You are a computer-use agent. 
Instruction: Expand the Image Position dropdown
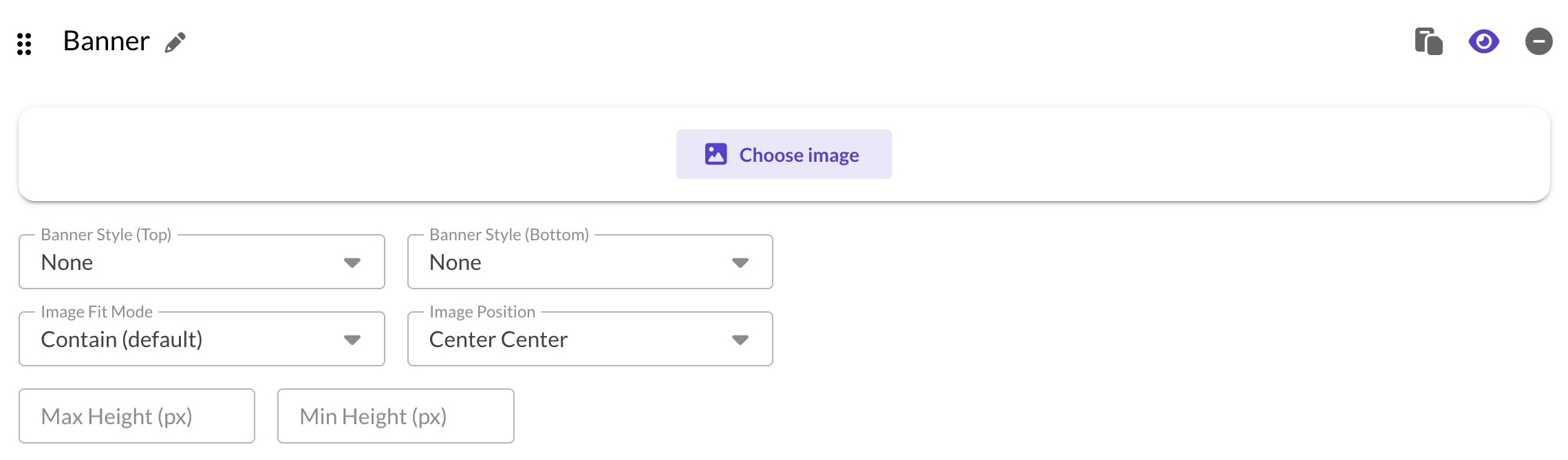(x=590, y=339)
